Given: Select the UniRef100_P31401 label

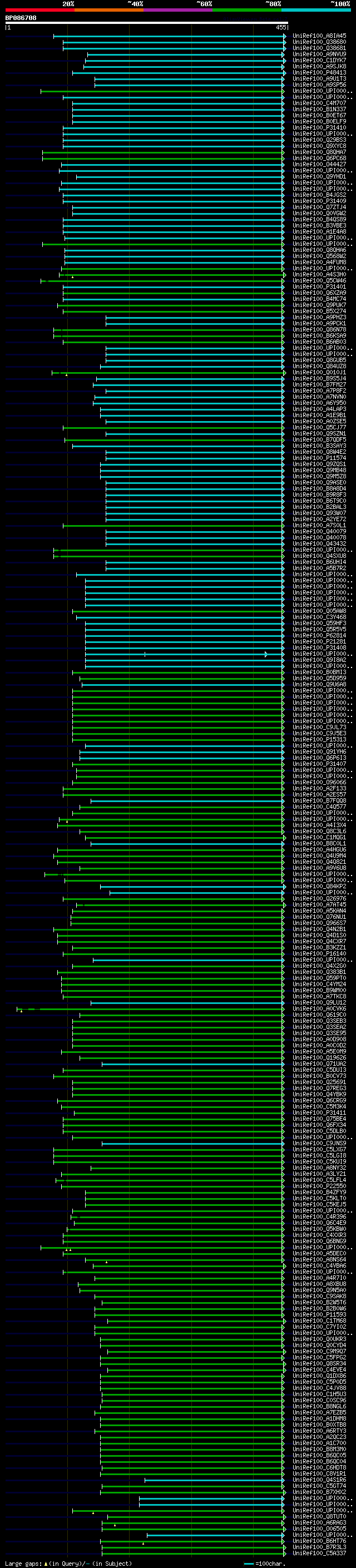Looking at the screenshot, I should click(319, 286).
